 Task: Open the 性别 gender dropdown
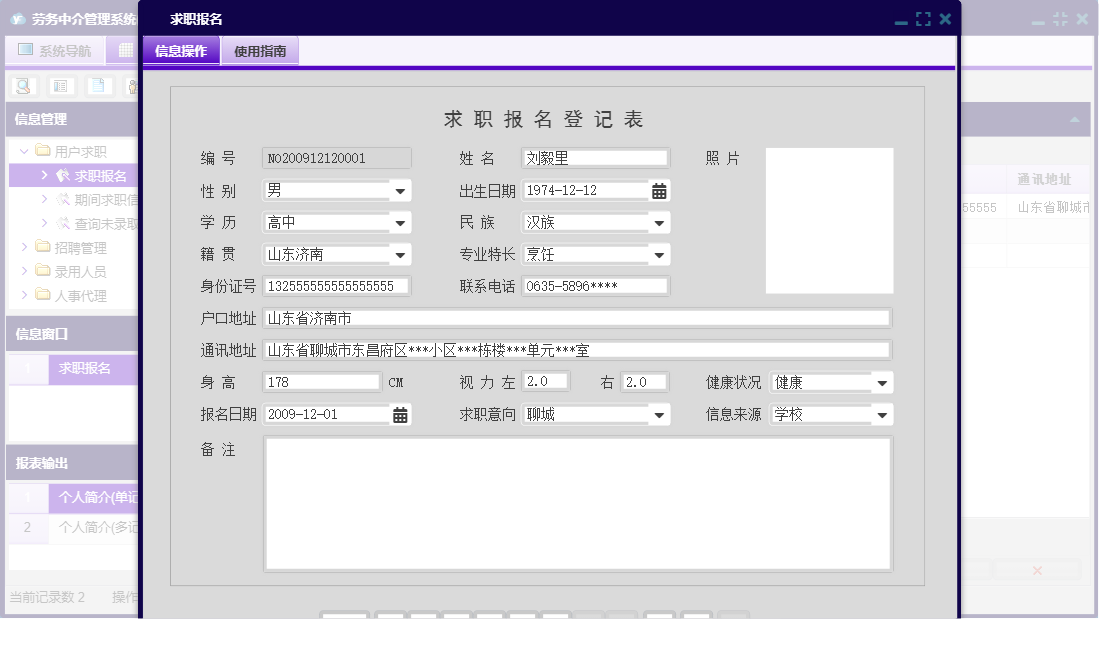pyautogui.click(x=401, y=190)
